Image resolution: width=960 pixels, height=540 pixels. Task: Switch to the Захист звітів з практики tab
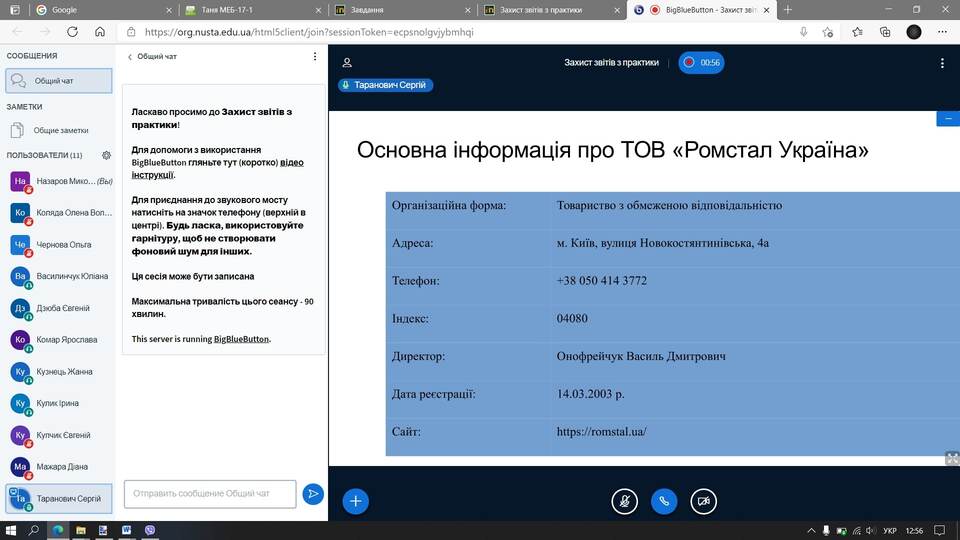552,10
